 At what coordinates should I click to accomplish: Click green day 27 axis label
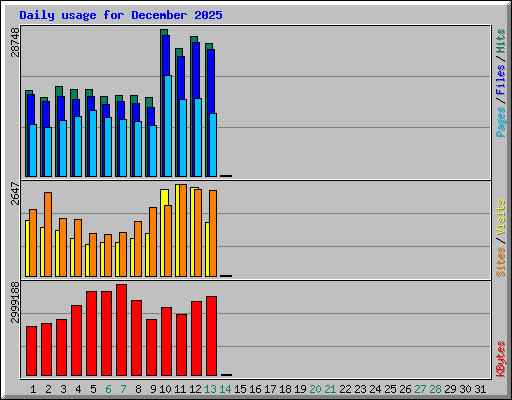point(420,389)
